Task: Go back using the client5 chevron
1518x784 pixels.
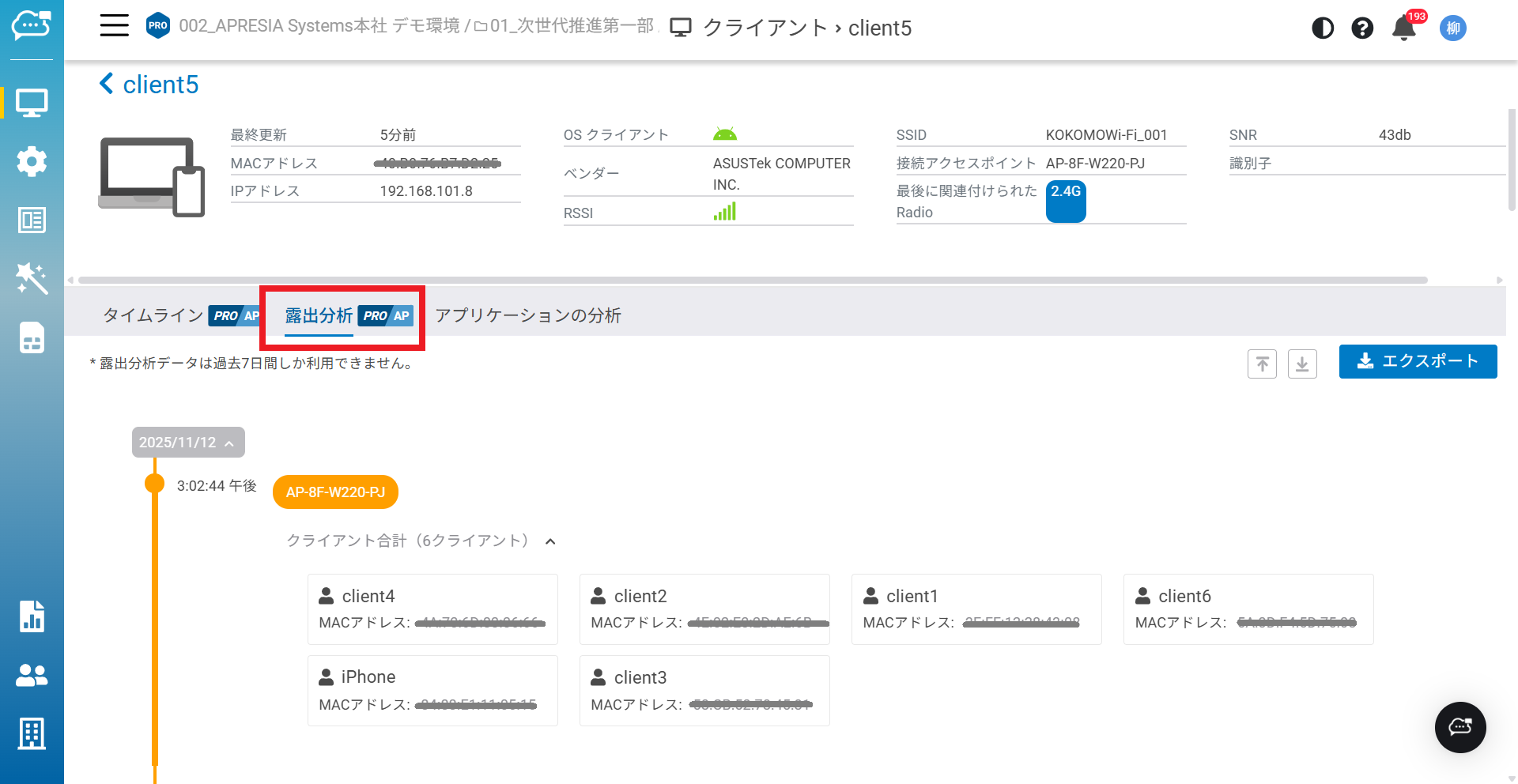Action: (107, 84)
